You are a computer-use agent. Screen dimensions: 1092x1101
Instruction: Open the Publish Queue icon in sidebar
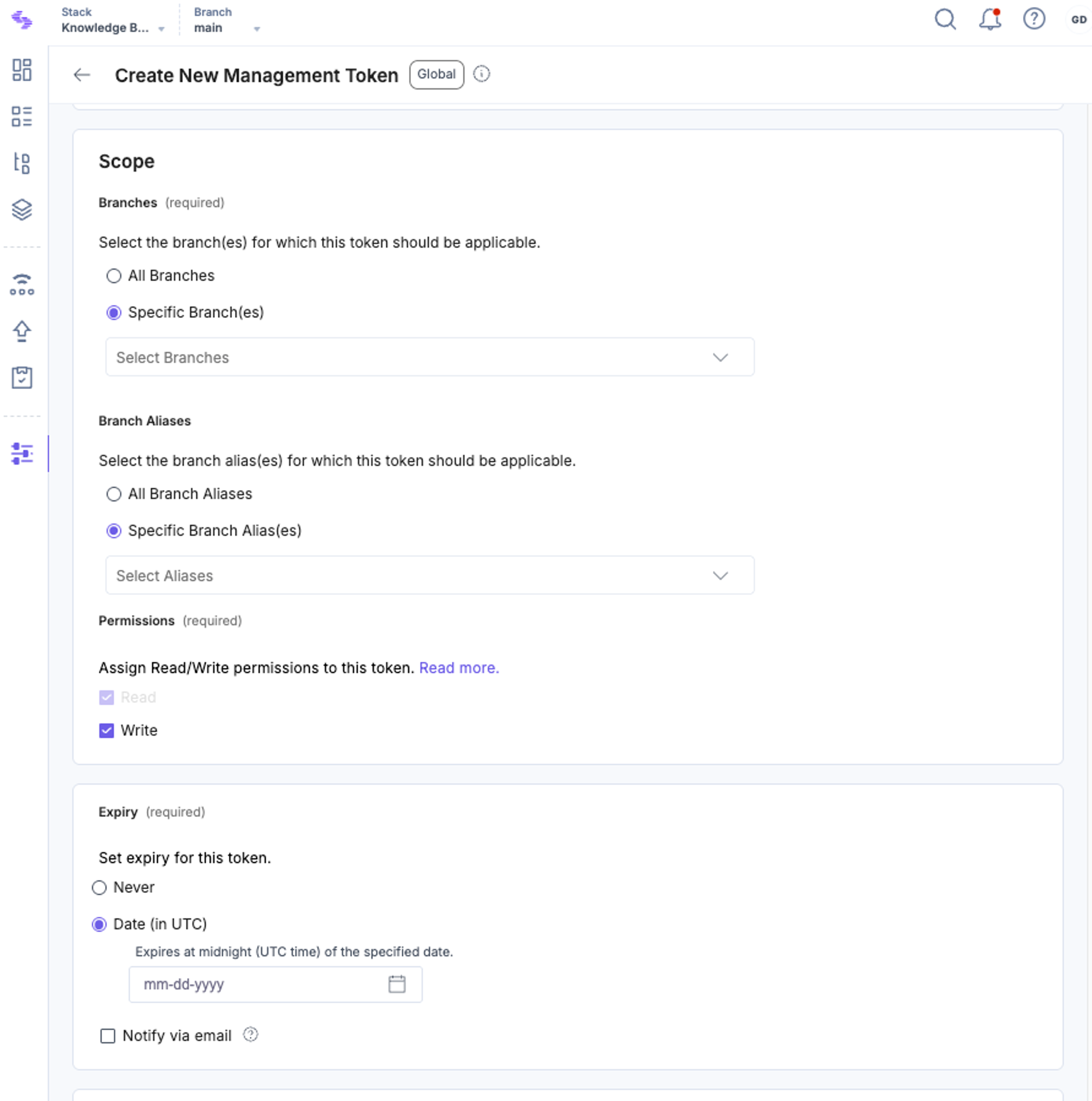(22, 284)
